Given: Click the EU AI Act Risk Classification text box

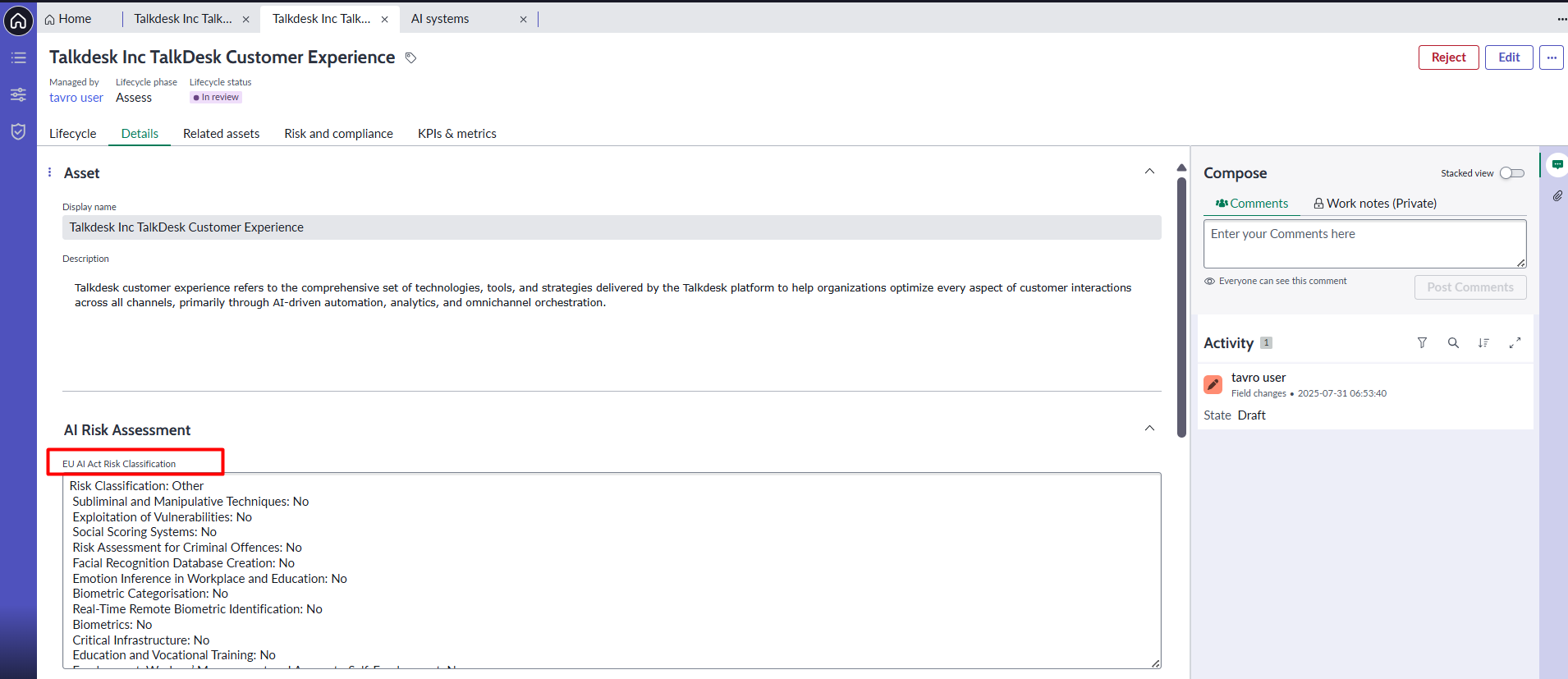Looking at the screenshot, I should pyautogui.click(x=612, y=571).
